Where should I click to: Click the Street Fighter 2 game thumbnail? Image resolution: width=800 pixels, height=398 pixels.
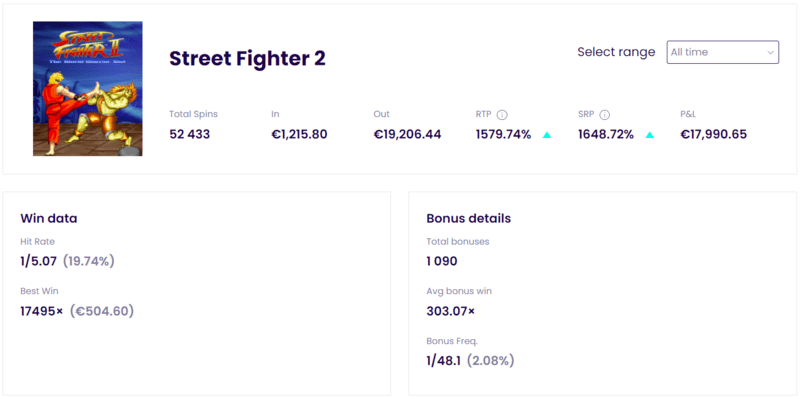pyautogui.click(x=88, y=88)
